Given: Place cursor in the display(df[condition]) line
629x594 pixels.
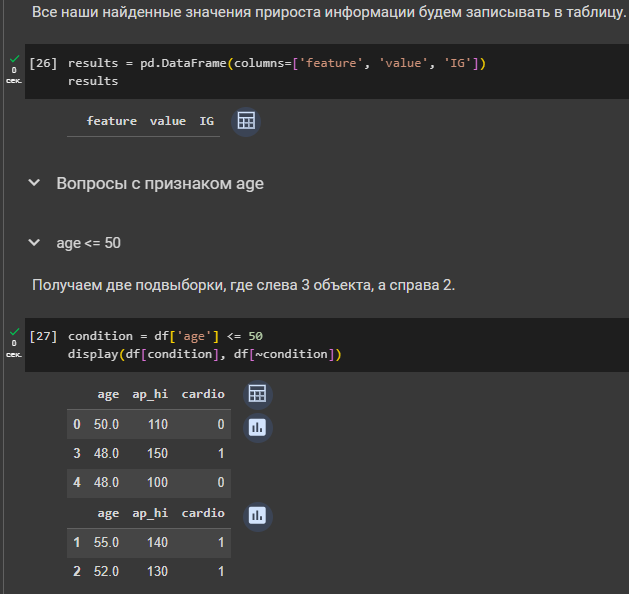Looking at the screenshot, I should pos(205,354).
